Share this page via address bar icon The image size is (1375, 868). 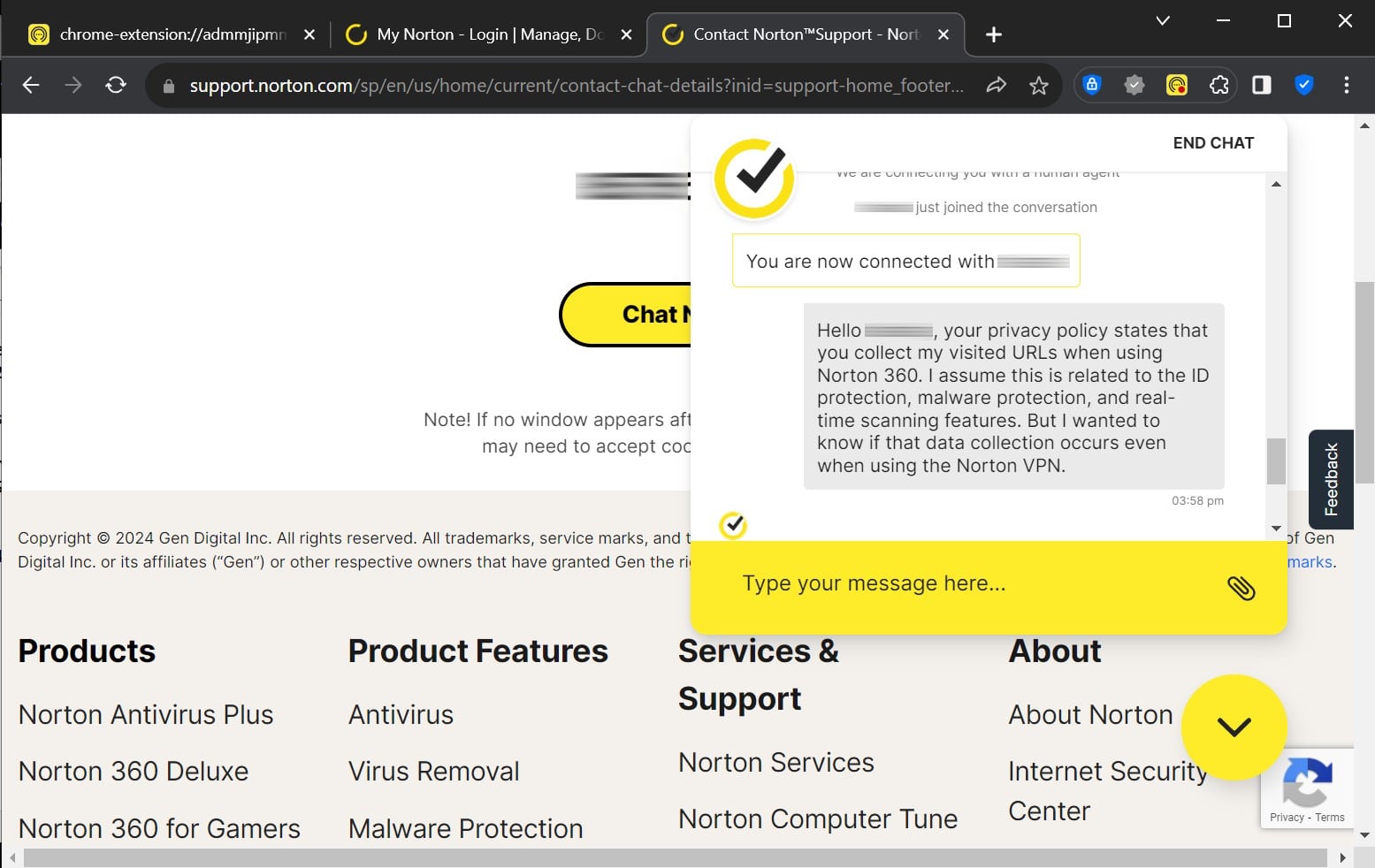click(997, 85)
